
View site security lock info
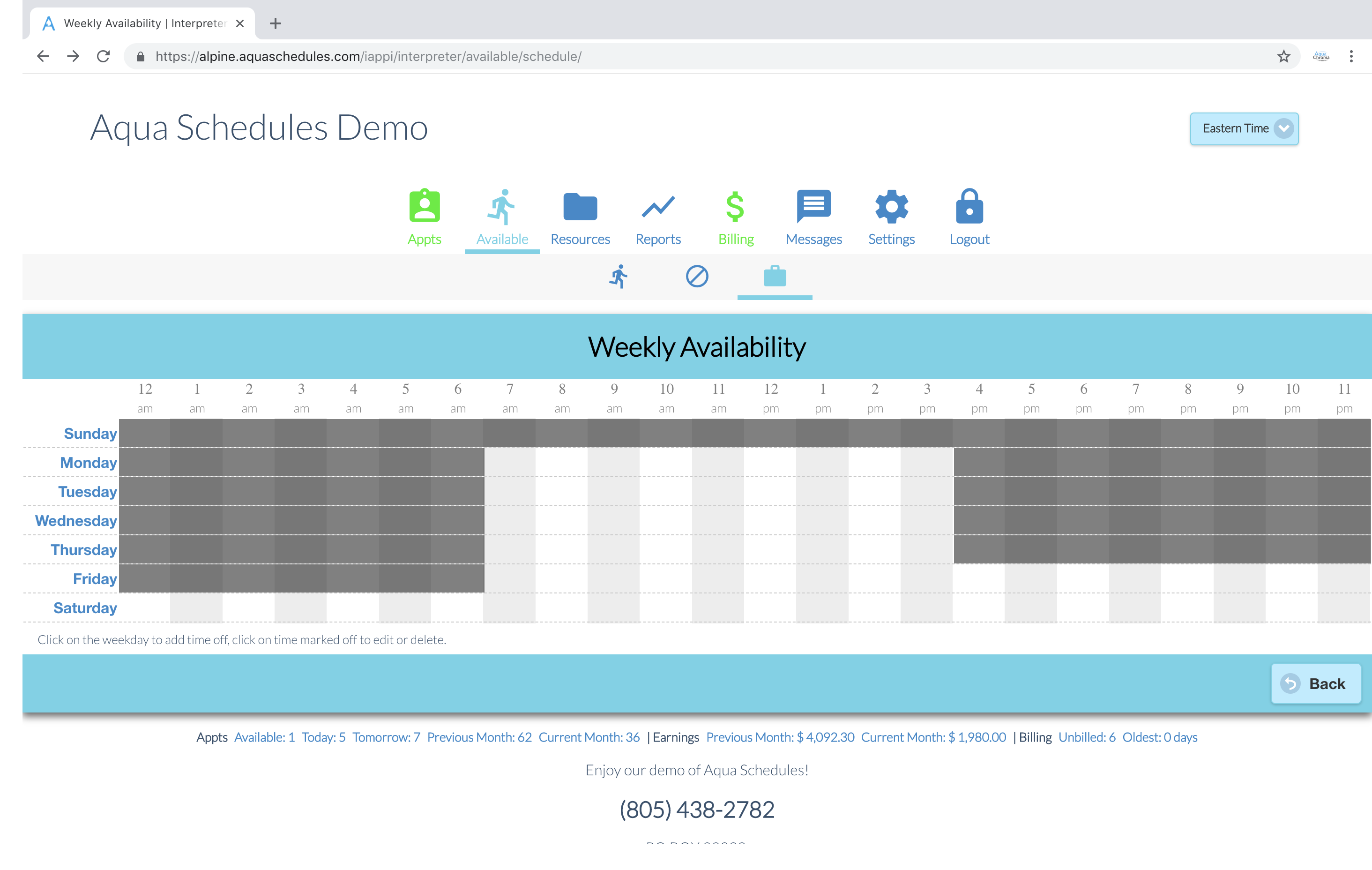141,56
